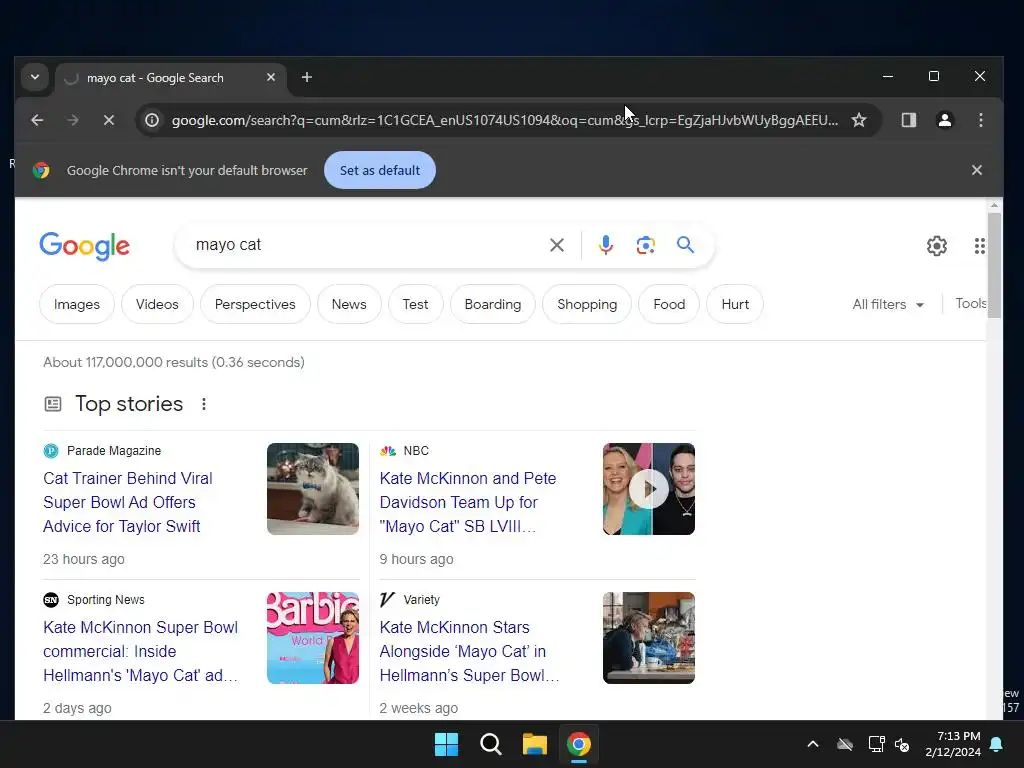This screenshot has height=768, width=1024.
Task: Open File Explorer from the taskbar
Action: click(534, 744)
